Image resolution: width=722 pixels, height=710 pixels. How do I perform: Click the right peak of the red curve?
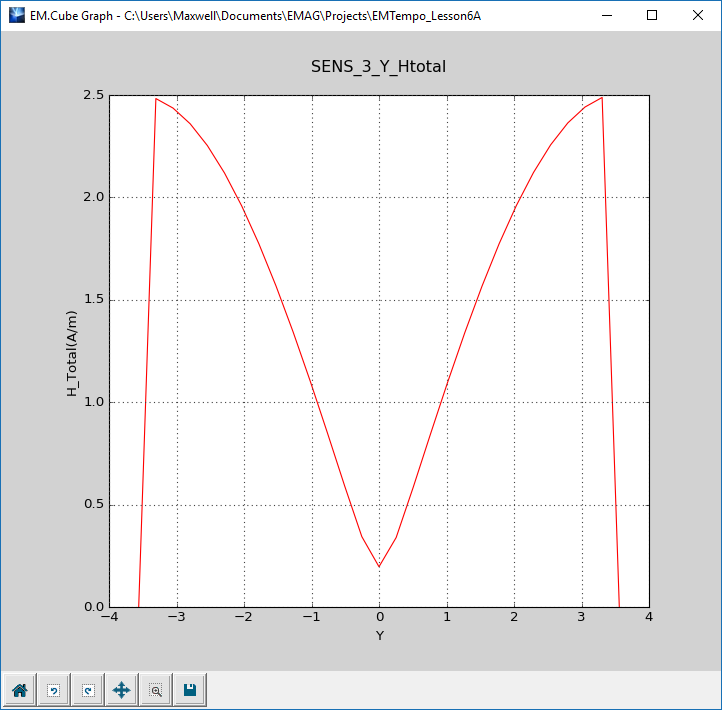coord(601,98)
